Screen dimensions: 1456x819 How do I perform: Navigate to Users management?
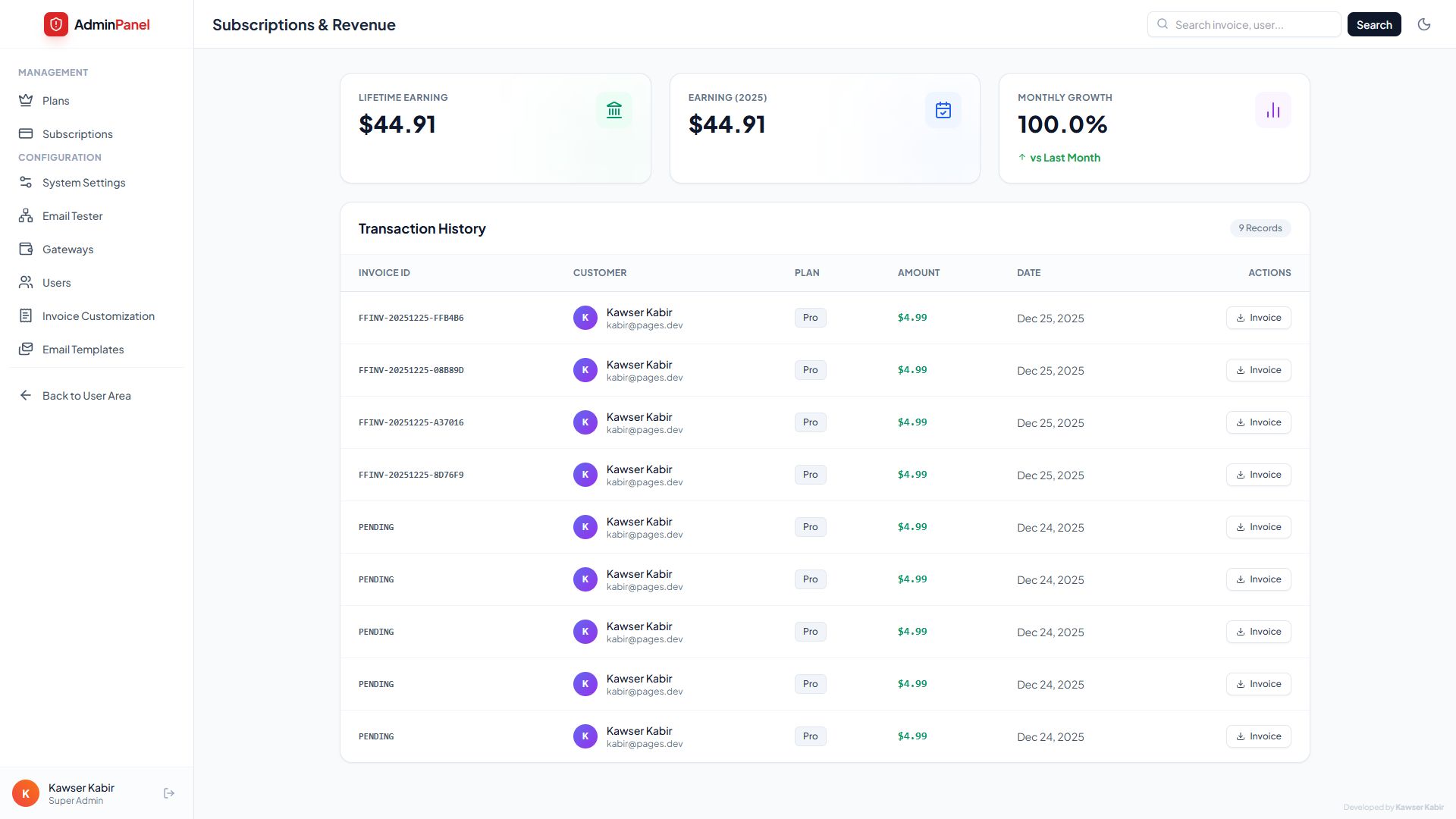point(56,283)
